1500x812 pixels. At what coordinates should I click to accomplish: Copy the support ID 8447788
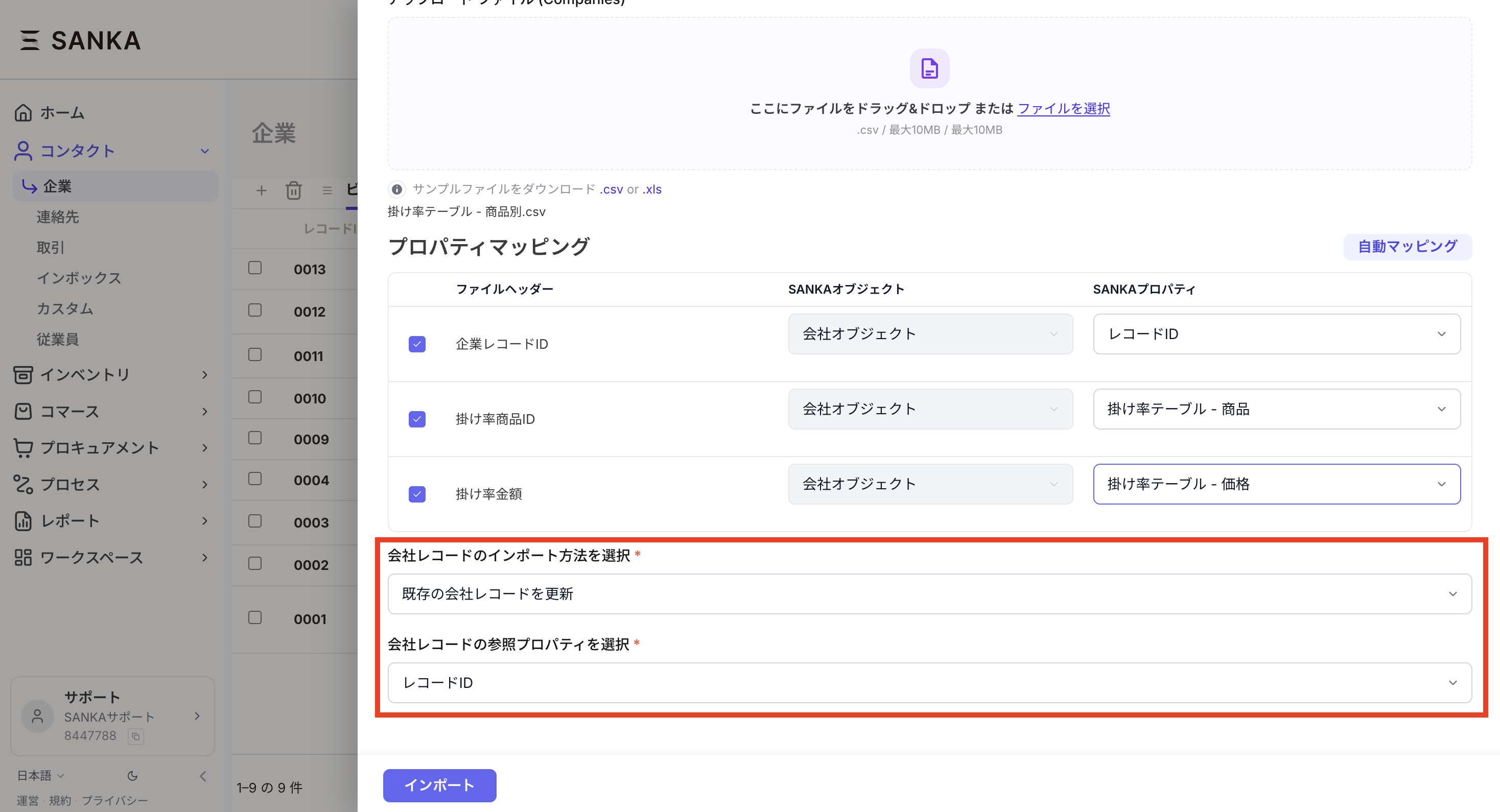click(136, 736)
